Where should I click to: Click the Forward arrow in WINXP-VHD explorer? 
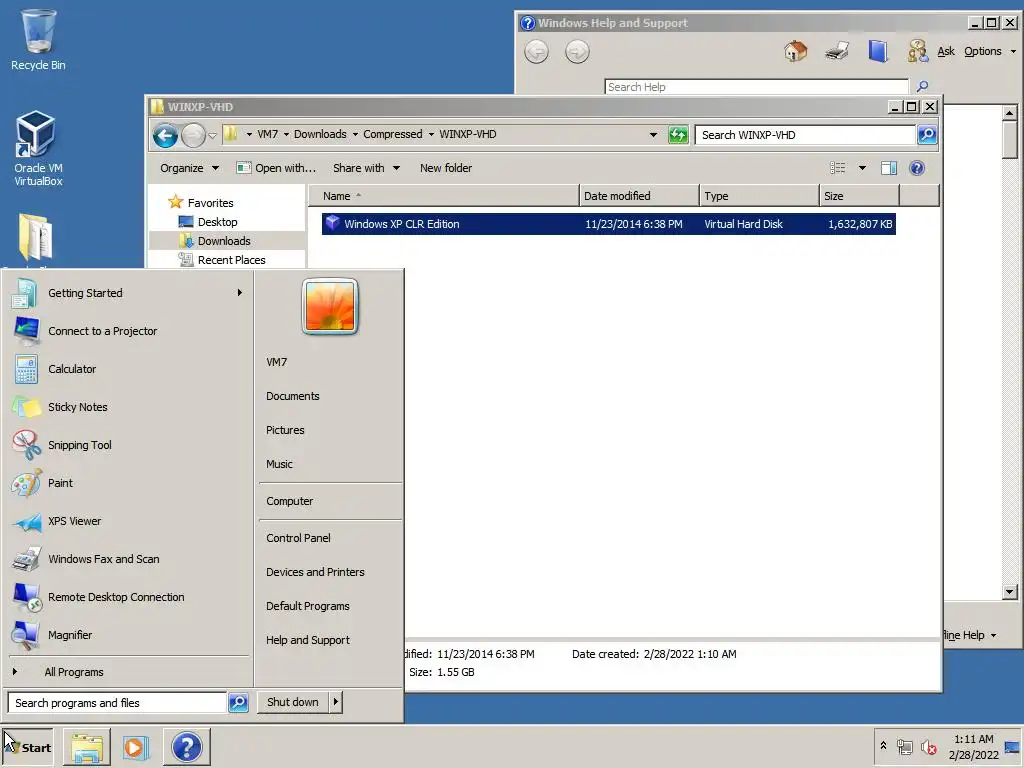[193, 135]
